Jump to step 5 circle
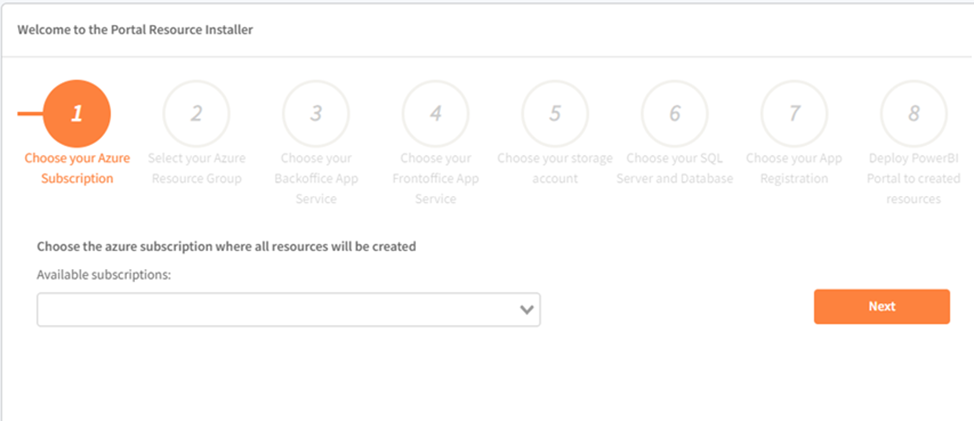 (555, 113)
